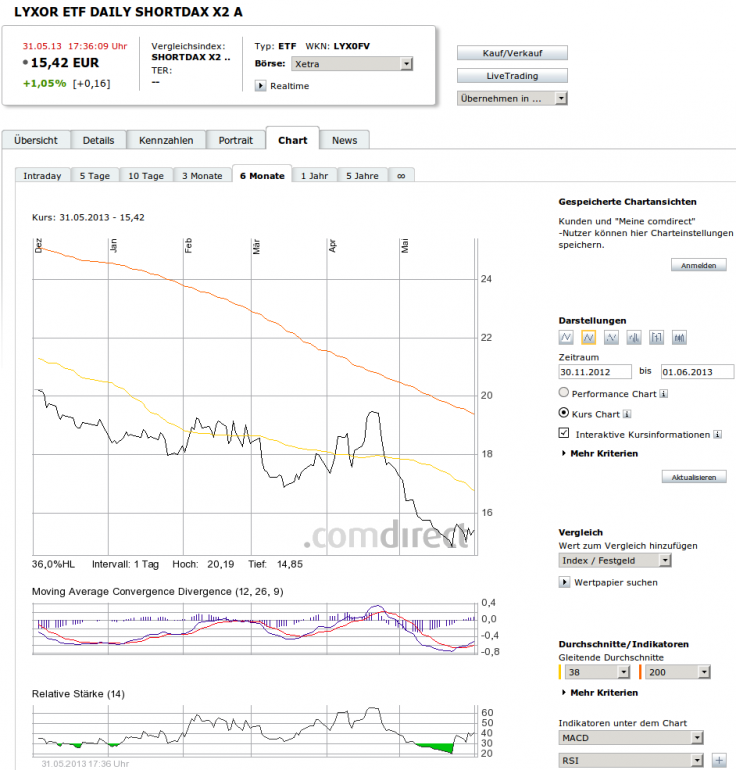The height and width of the screenshot is (770, 736).
Task: Show the 5 Tage chart period
Action: 95,175
